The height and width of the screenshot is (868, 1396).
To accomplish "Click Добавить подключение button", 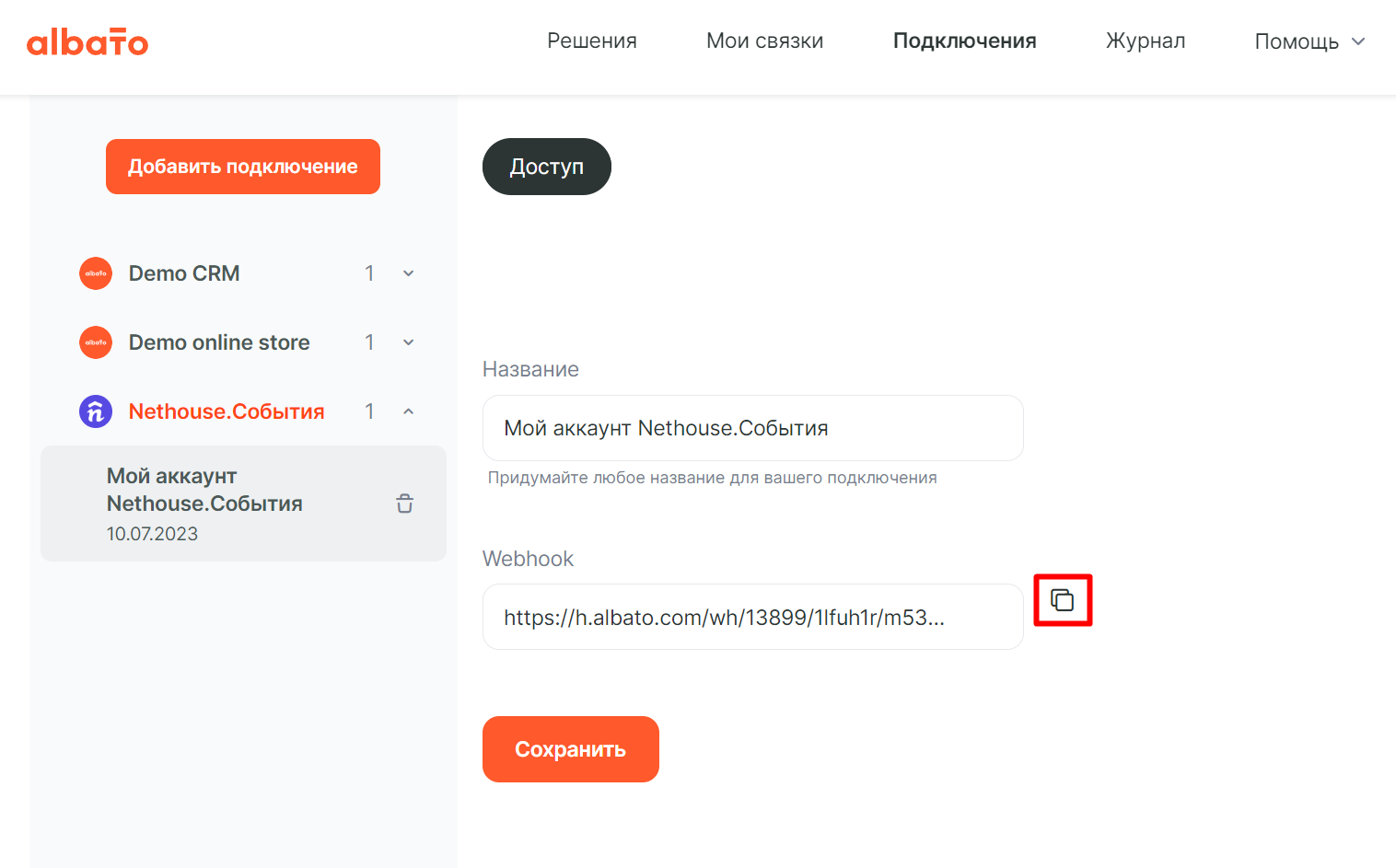I will pos(243,167).
